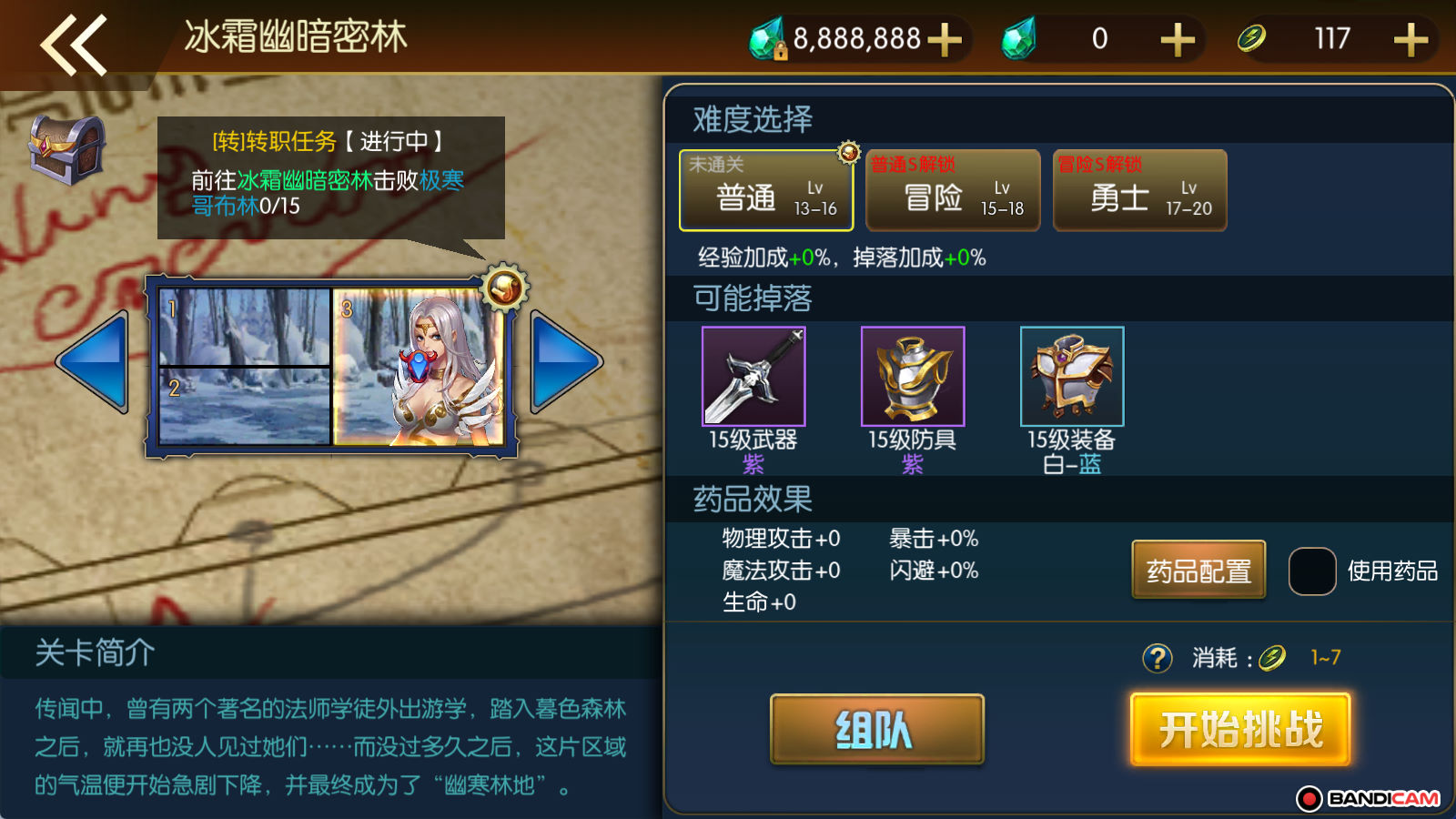Viewport: 1456px width, 819px height.
Task: Select the stage 3 boss thumbnail
Action: (417, 367)
